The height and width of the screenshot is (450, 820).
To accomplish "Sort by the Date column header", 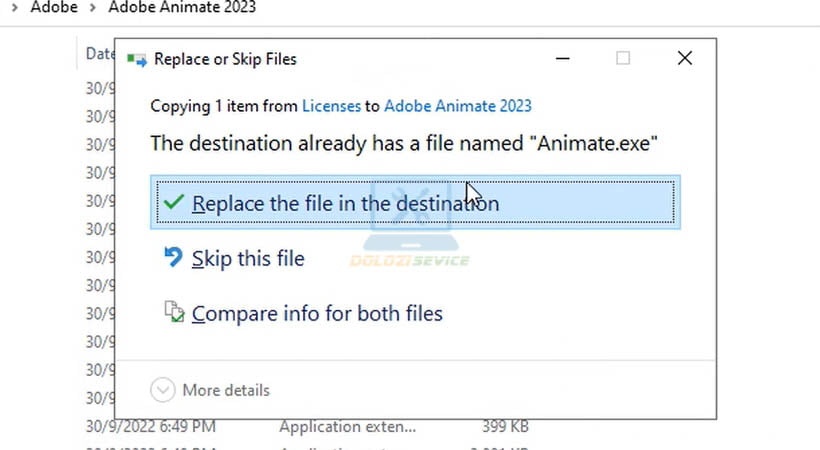I will click(x=100, y=53).
